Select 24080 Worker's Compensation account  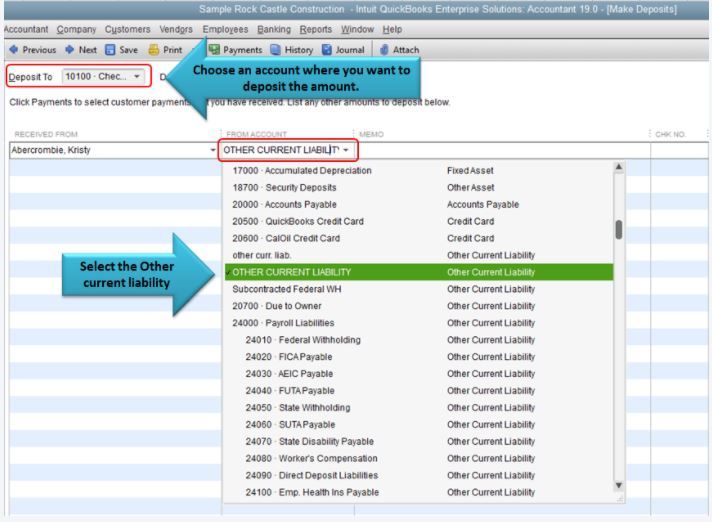click(418, 458)
